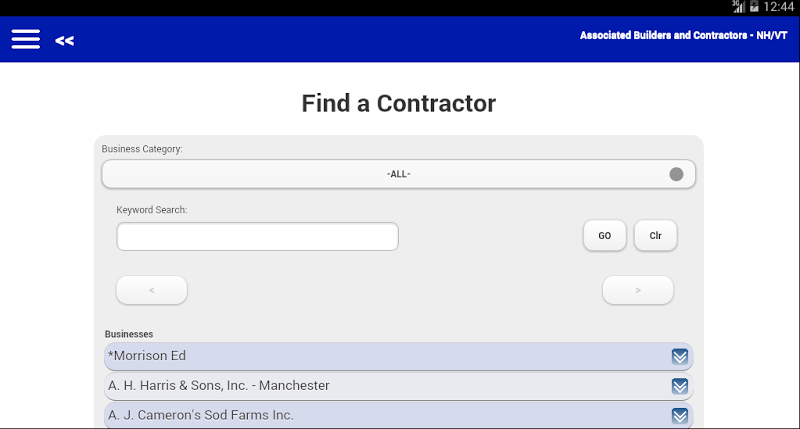Go to next page with > button
This screenshot has width=800, height=429.
click(638, 290)
